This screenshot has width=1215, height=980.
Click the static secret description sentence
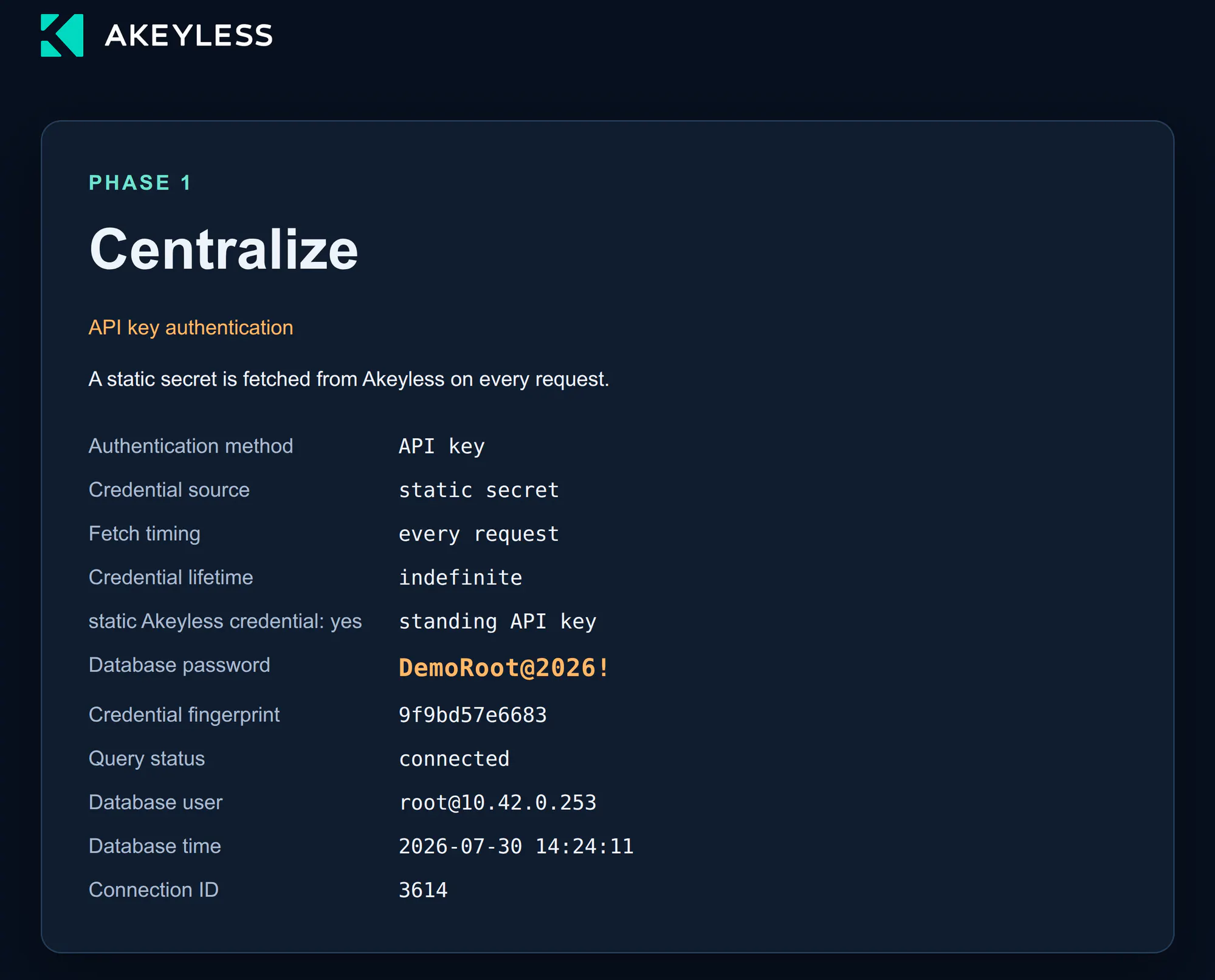(x=349, y=379)
